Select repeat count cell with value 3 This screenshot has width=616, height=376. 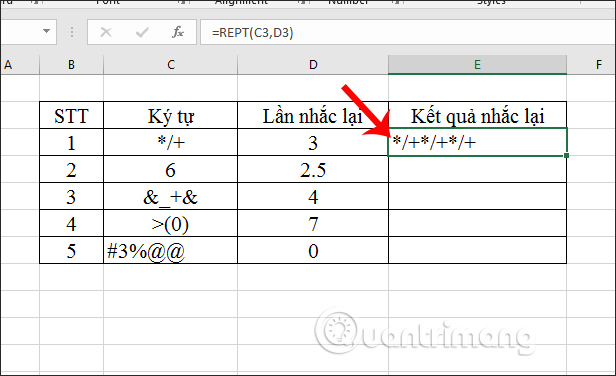(x=313, y=142)
